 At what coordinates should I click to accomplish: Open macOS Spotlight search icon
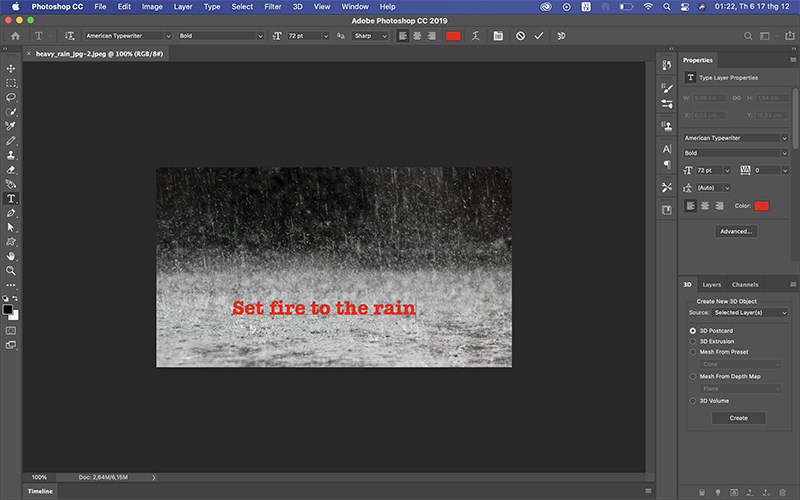(x=666, y=7)
